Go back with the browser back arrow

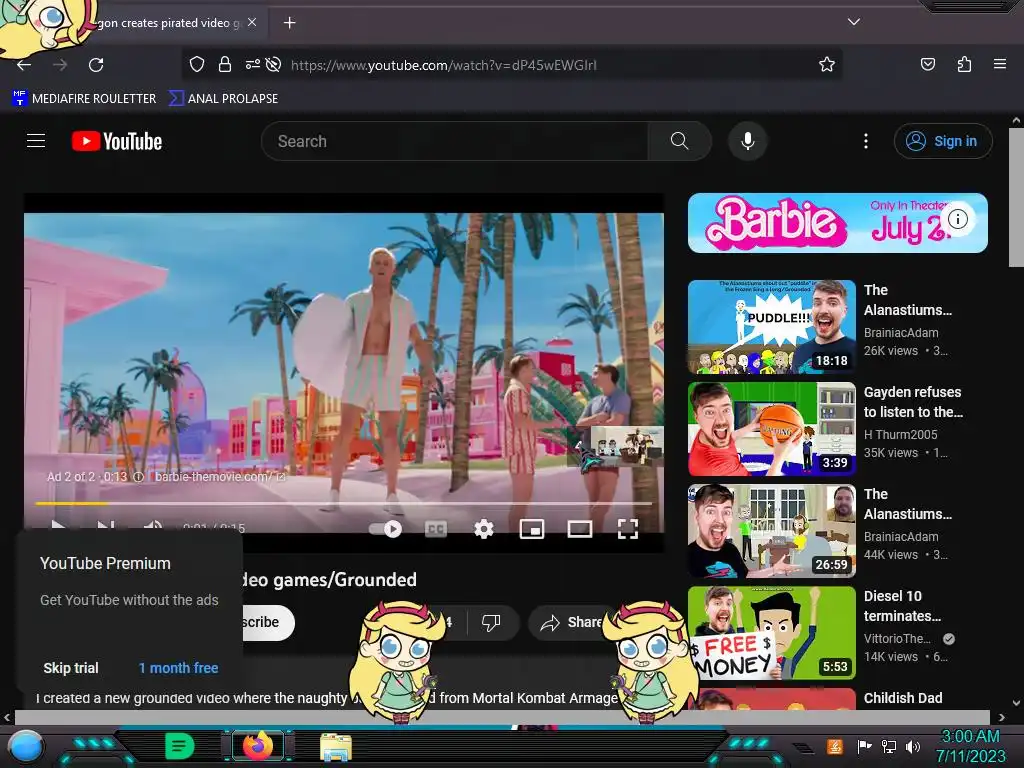click(x=24, y=65)
